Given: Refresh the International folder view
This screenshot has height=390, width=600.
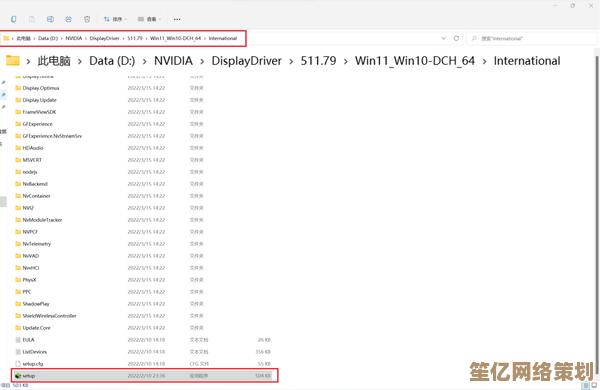Looking at the screenshot, I should point(456,38).
